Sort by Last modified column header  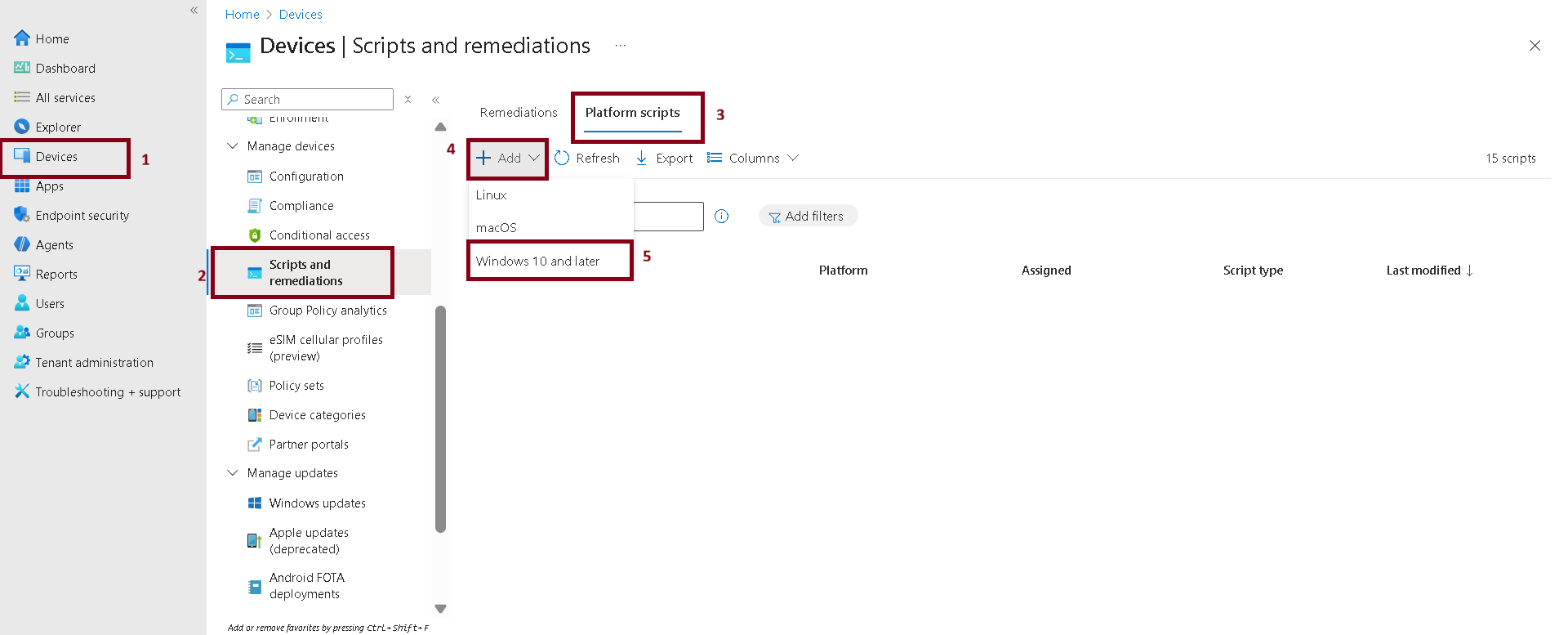point(1430,270)
